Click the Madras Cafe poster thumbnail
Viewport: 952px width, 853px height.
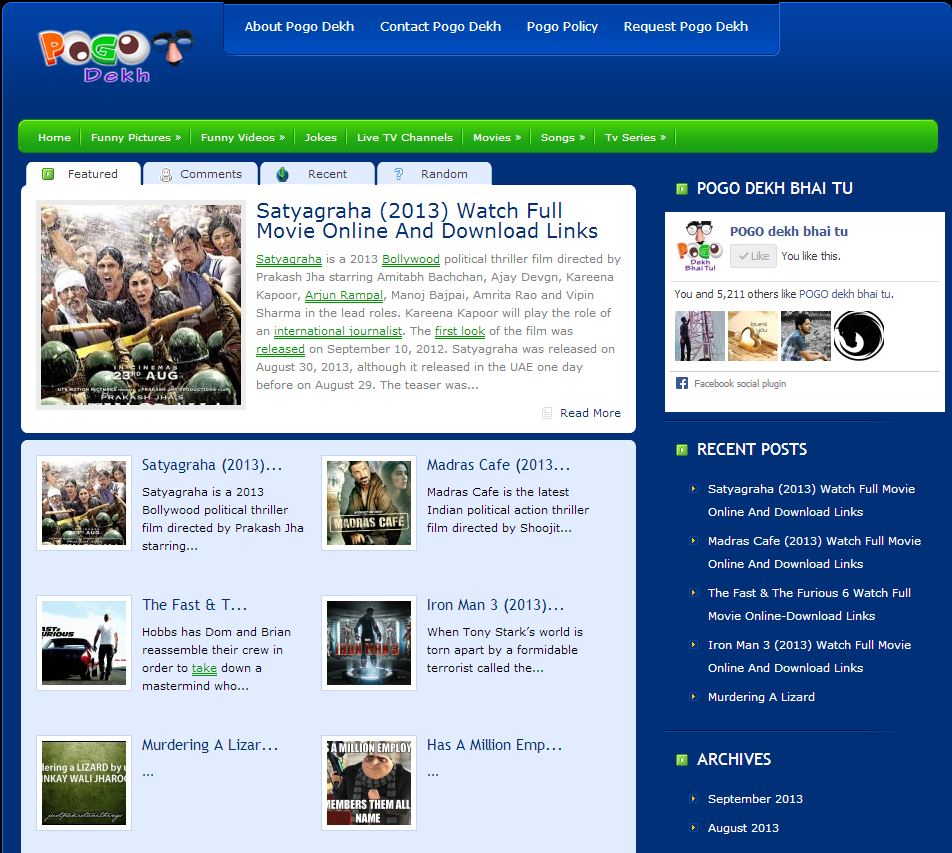click(x=369, y=503)
